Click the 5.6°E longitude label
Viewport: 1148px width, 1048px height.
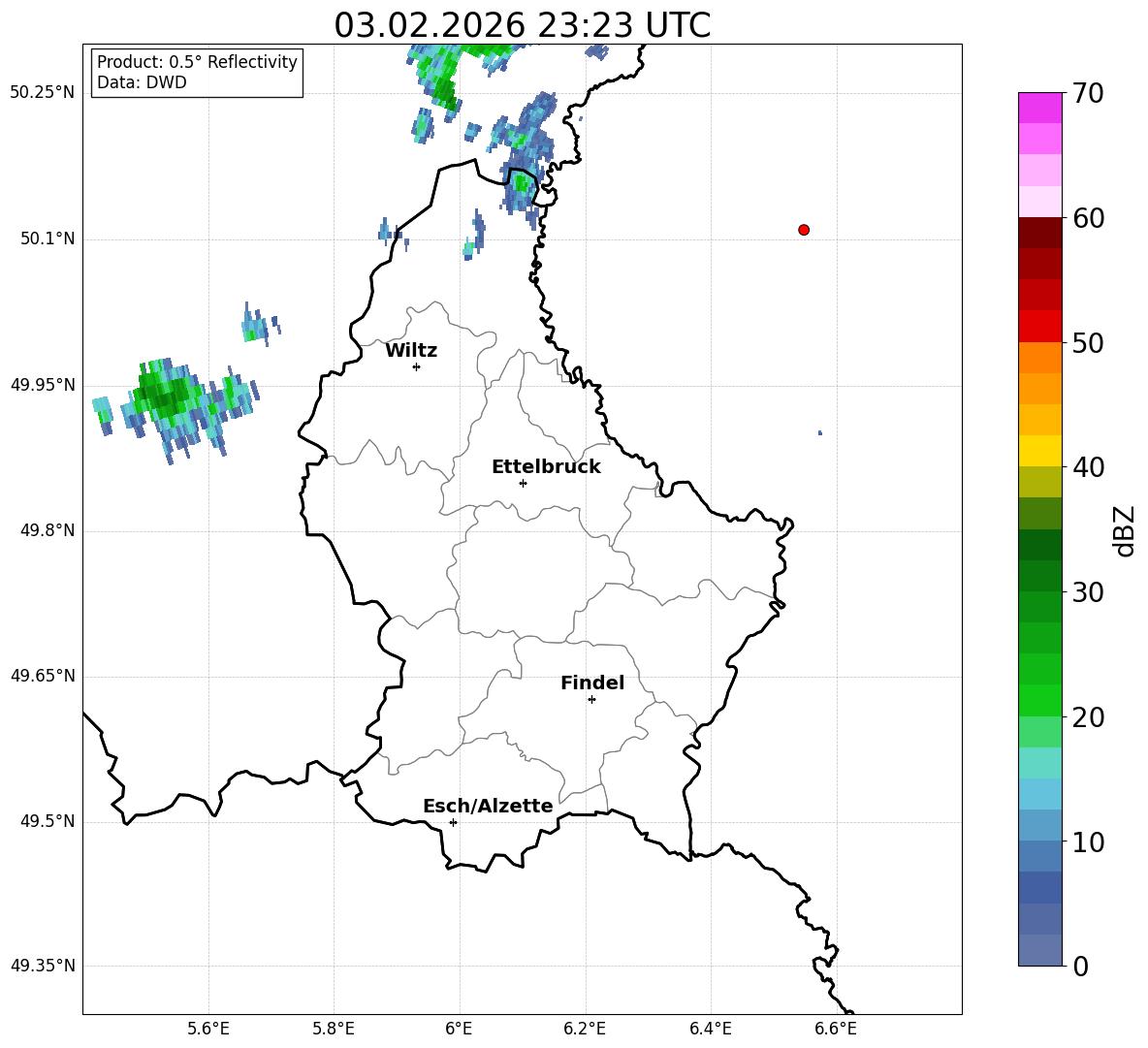[x=208, y=1029]
